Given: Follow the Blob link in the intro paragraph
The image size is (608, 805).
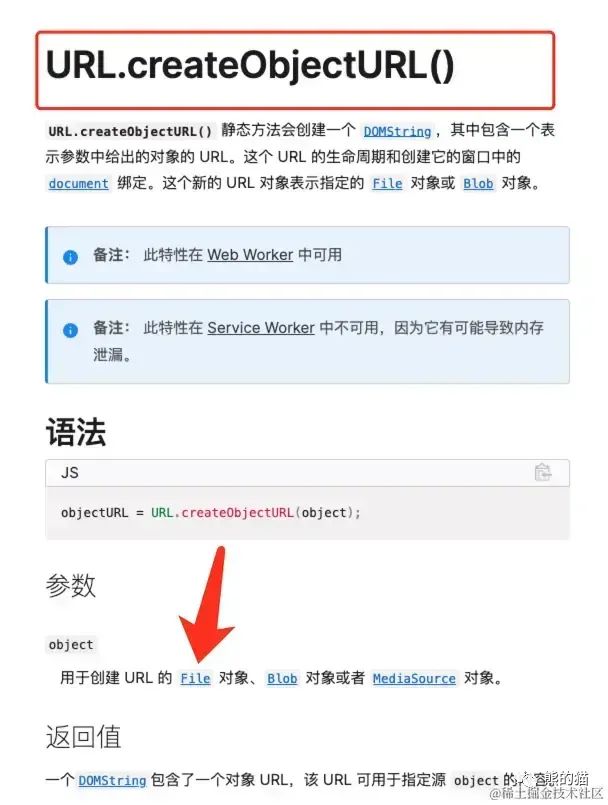Looking at the screenshot, I should click(478, 183).
